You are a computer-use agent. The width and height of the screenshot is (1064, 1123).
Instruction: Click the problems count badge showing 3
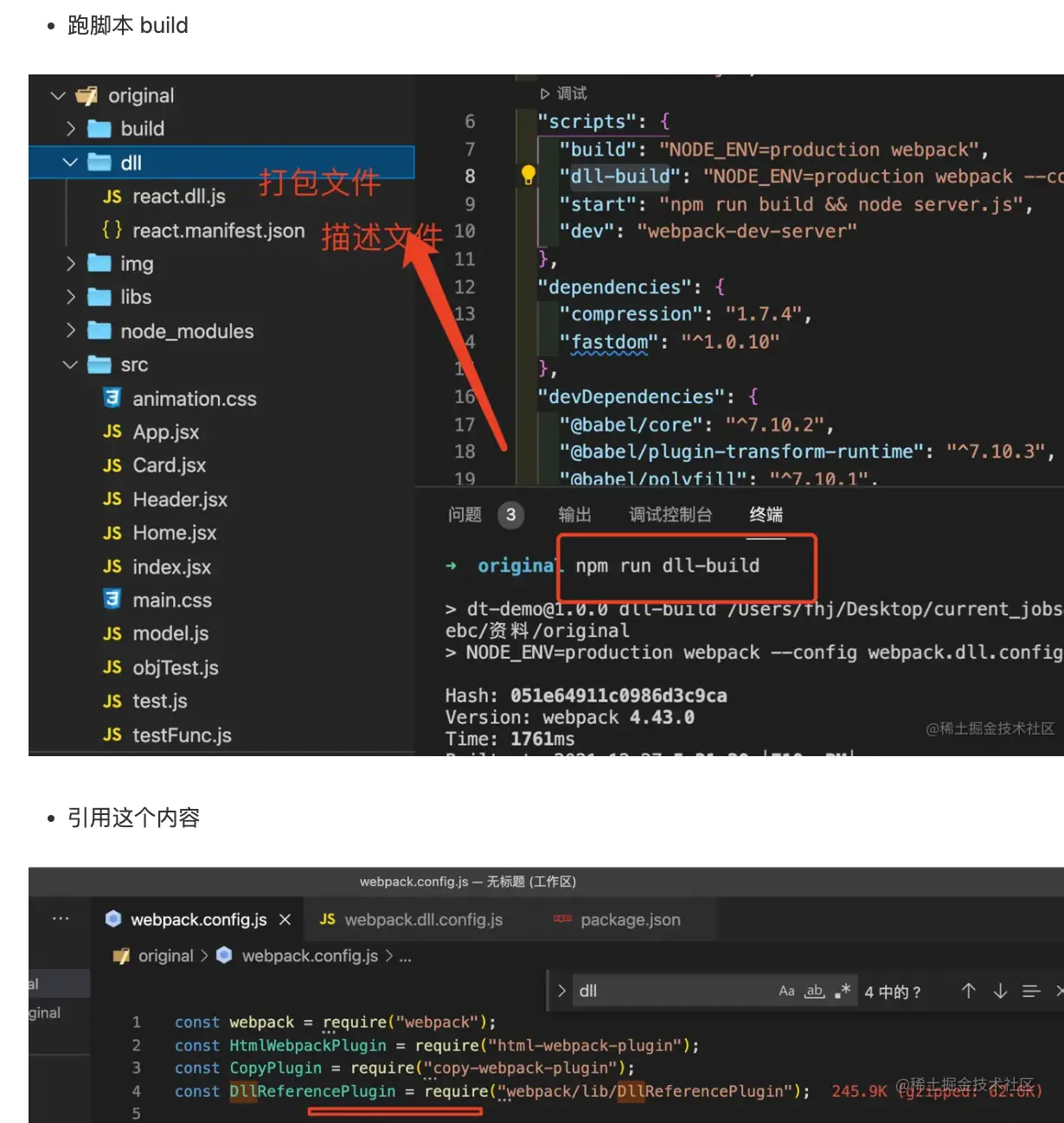(510, 515)
